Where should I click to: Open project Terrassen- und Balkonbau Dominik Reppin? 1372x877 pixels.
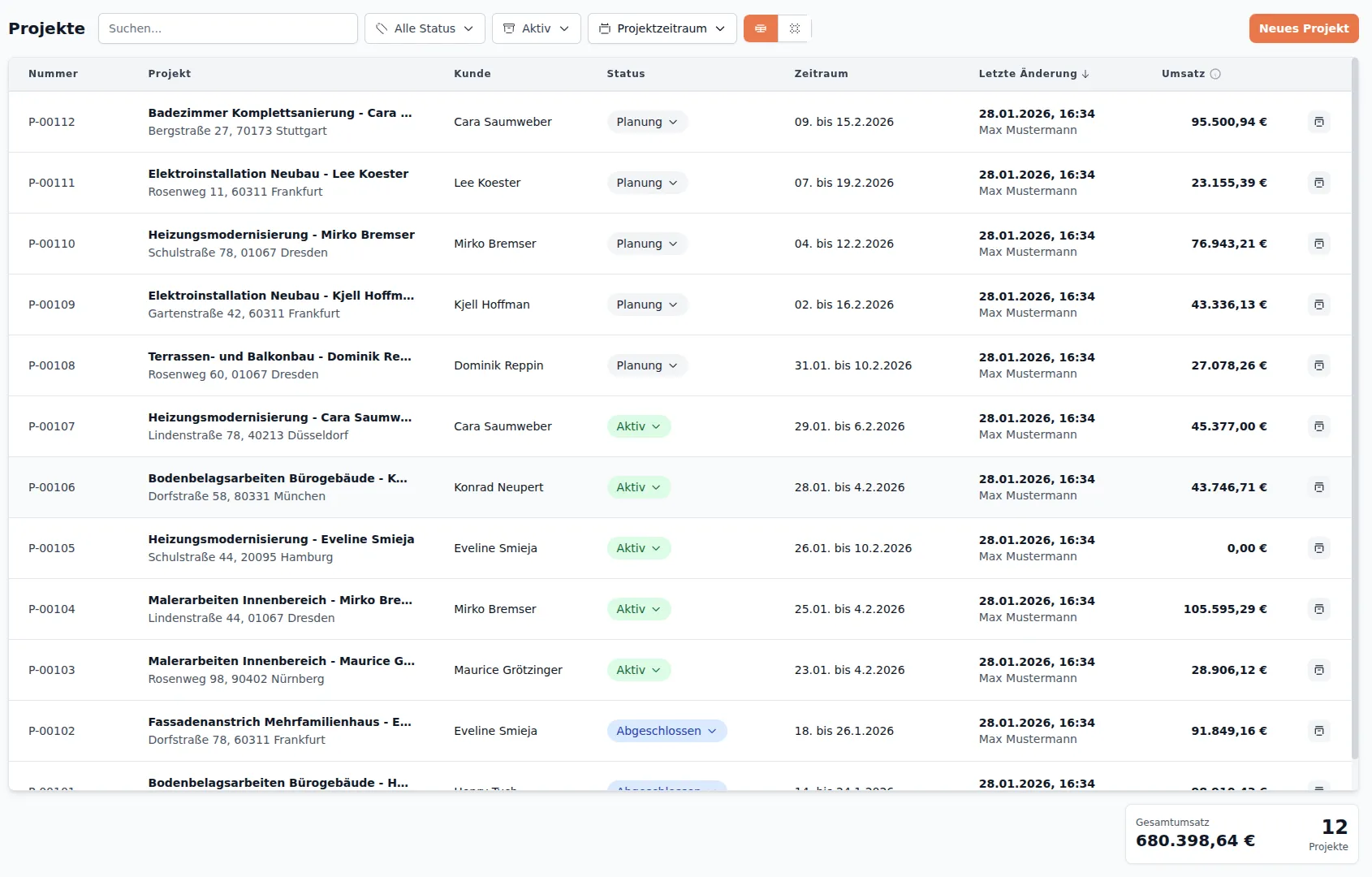click(279, 356)
